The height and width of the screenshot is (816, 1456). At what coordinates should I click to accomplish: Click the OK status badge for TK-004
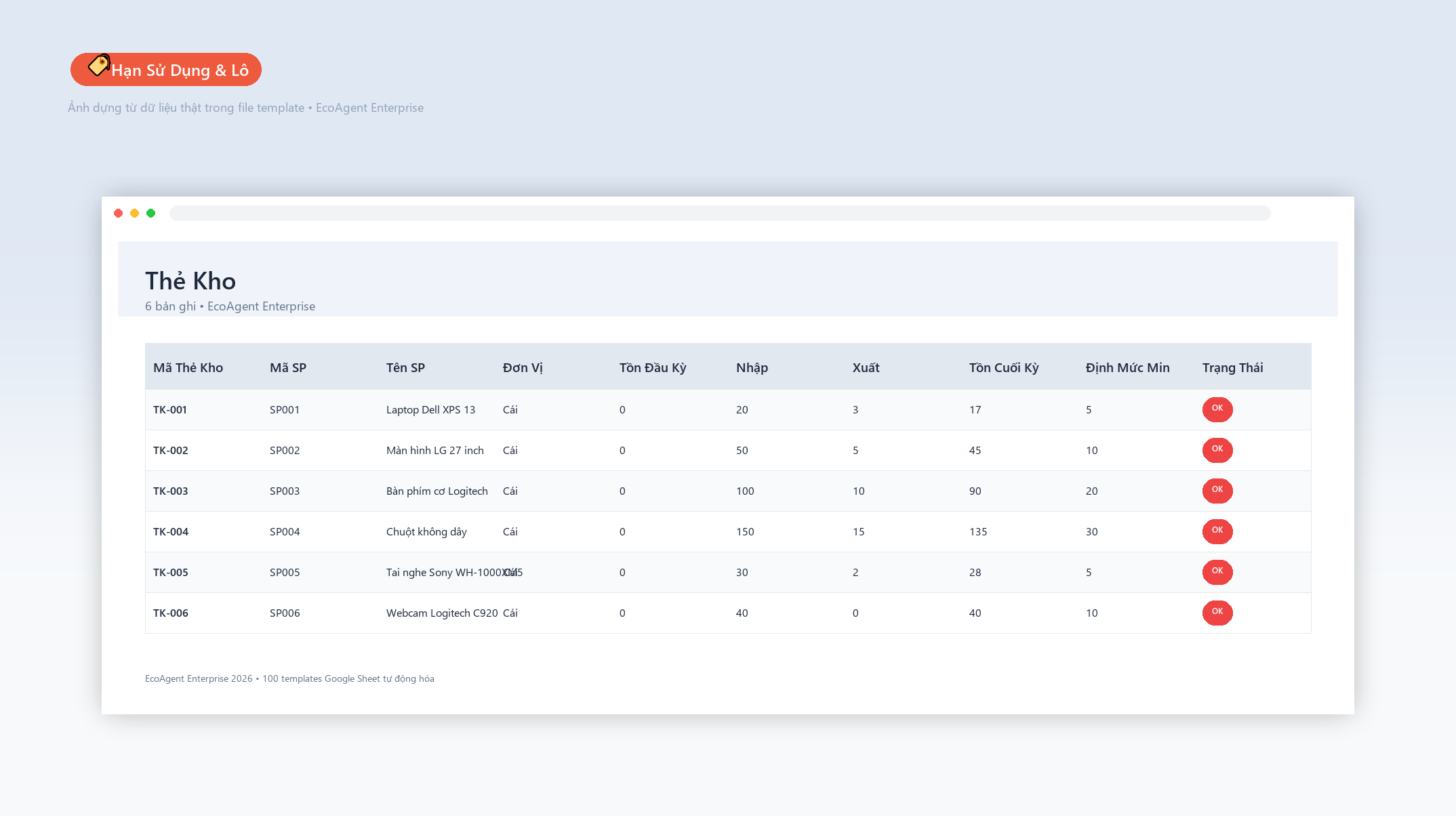1217,531
